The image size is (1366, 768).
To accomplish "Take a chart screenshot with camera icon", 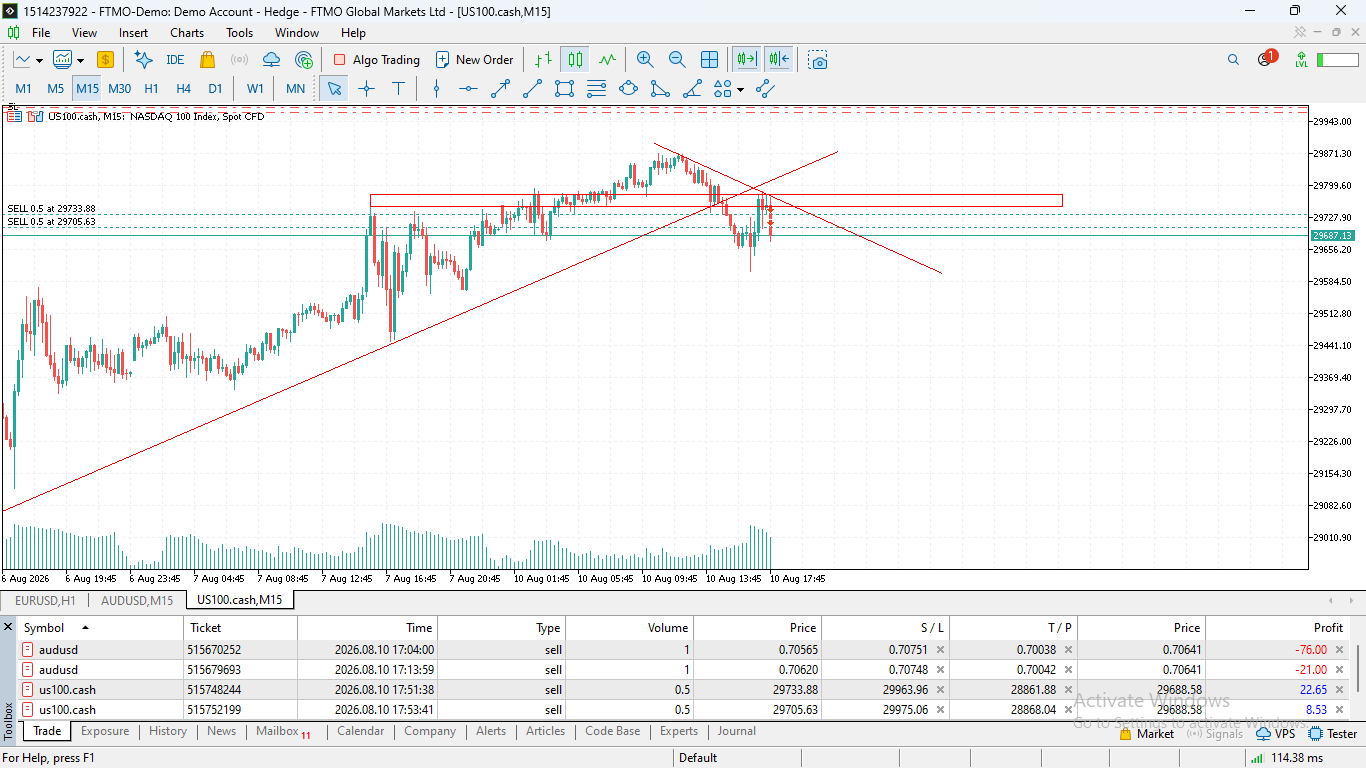I will 819,60.
